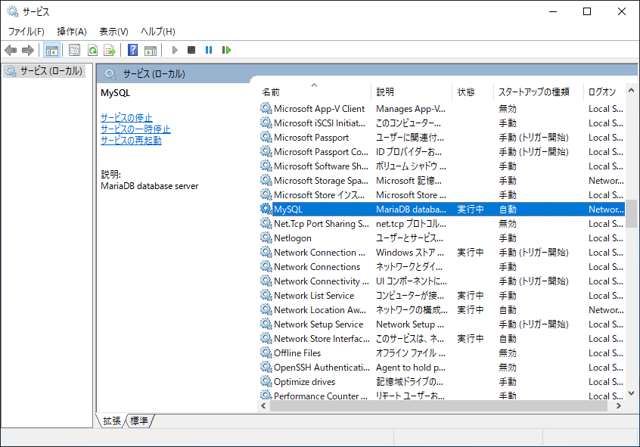This screenshot has height=447, width=640.
Task: Click Microsoft App-V Client gear icon
Action: point(266,109)
